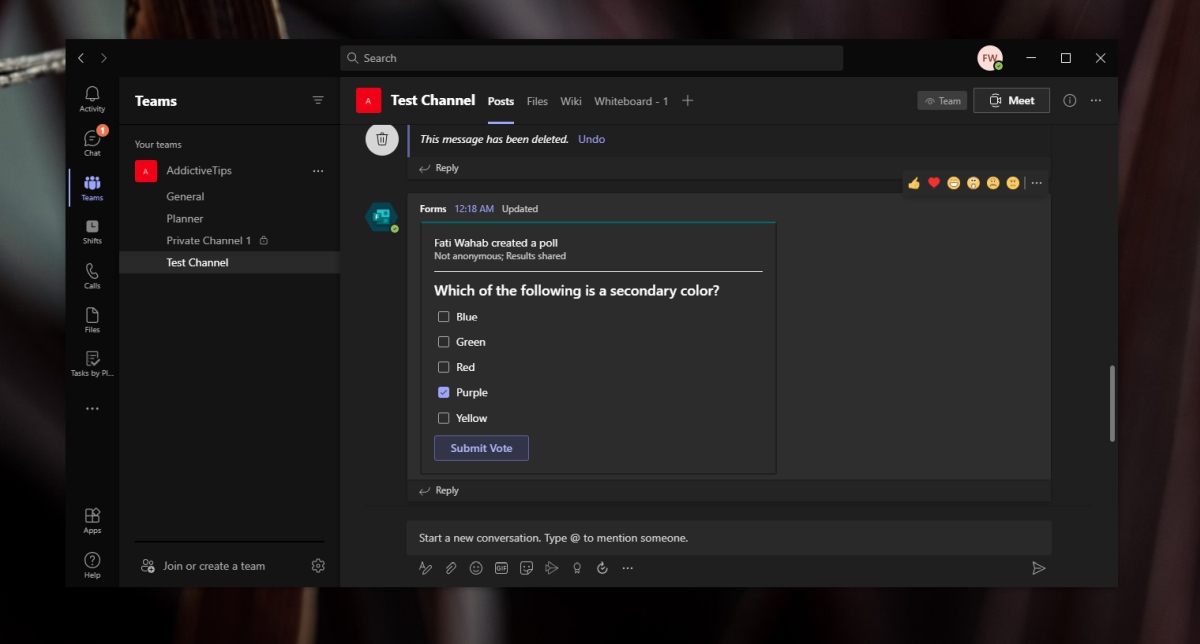Switch to the Files tab

click(x=537, y=101)
